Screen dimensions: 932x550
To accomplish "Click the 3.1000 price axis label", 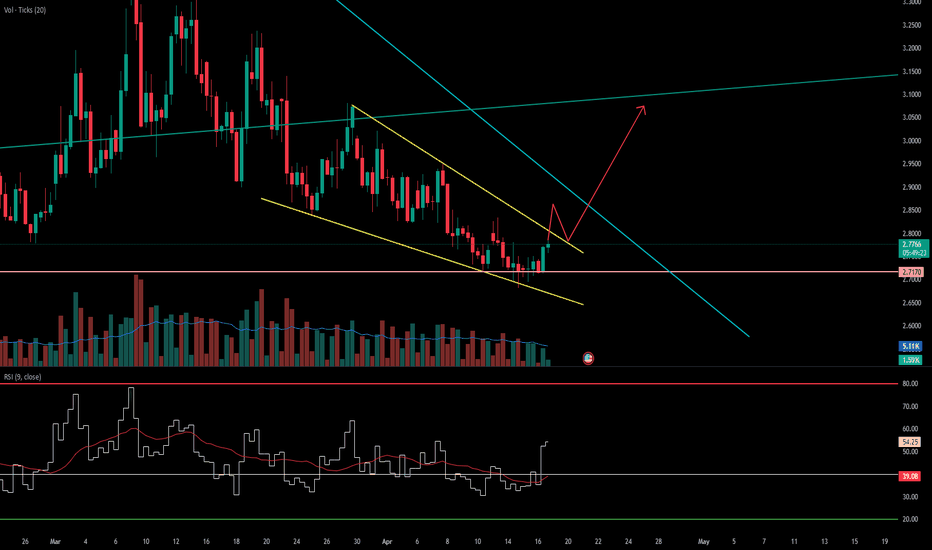I will coord(912,95).
